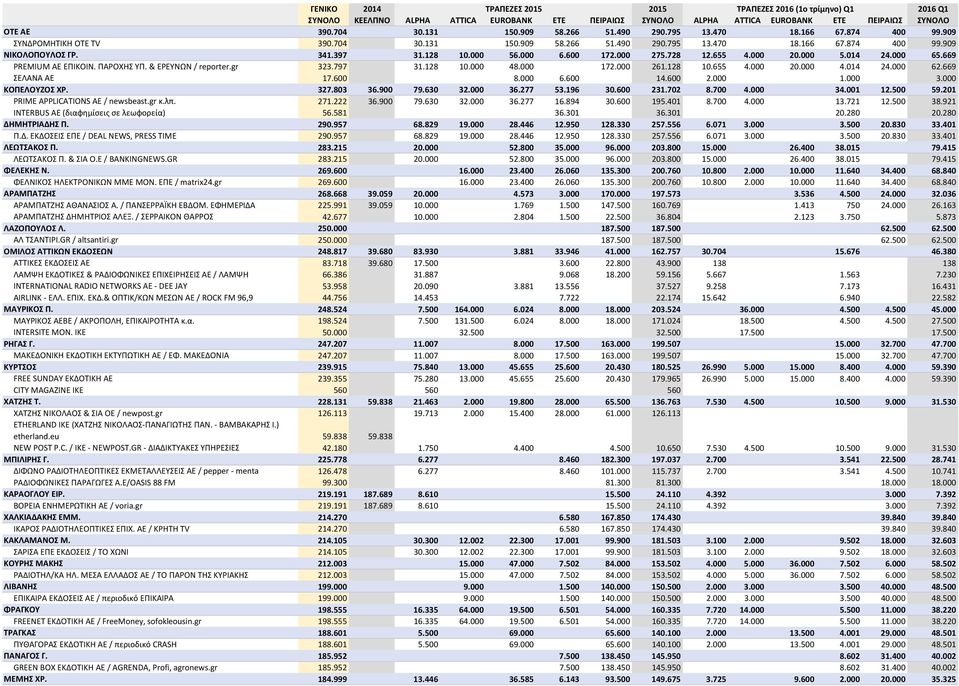This screenshot has width=959, height=686.
Task: Select the ΕΦ. ΜΑΚΕΔΟΝΙΑ row label
Action: point(121,355)
